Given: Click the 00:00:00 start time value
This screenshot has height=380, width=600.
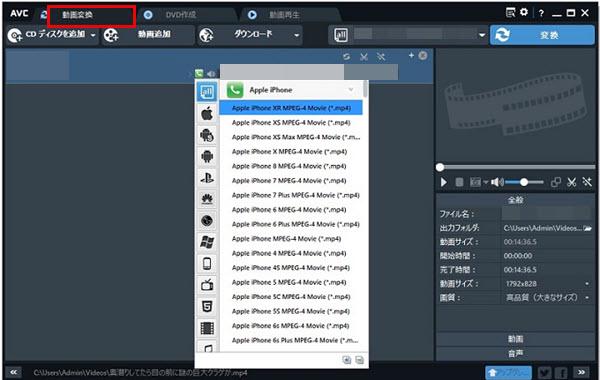Looking at the screenshot, I should pos(518,256).
